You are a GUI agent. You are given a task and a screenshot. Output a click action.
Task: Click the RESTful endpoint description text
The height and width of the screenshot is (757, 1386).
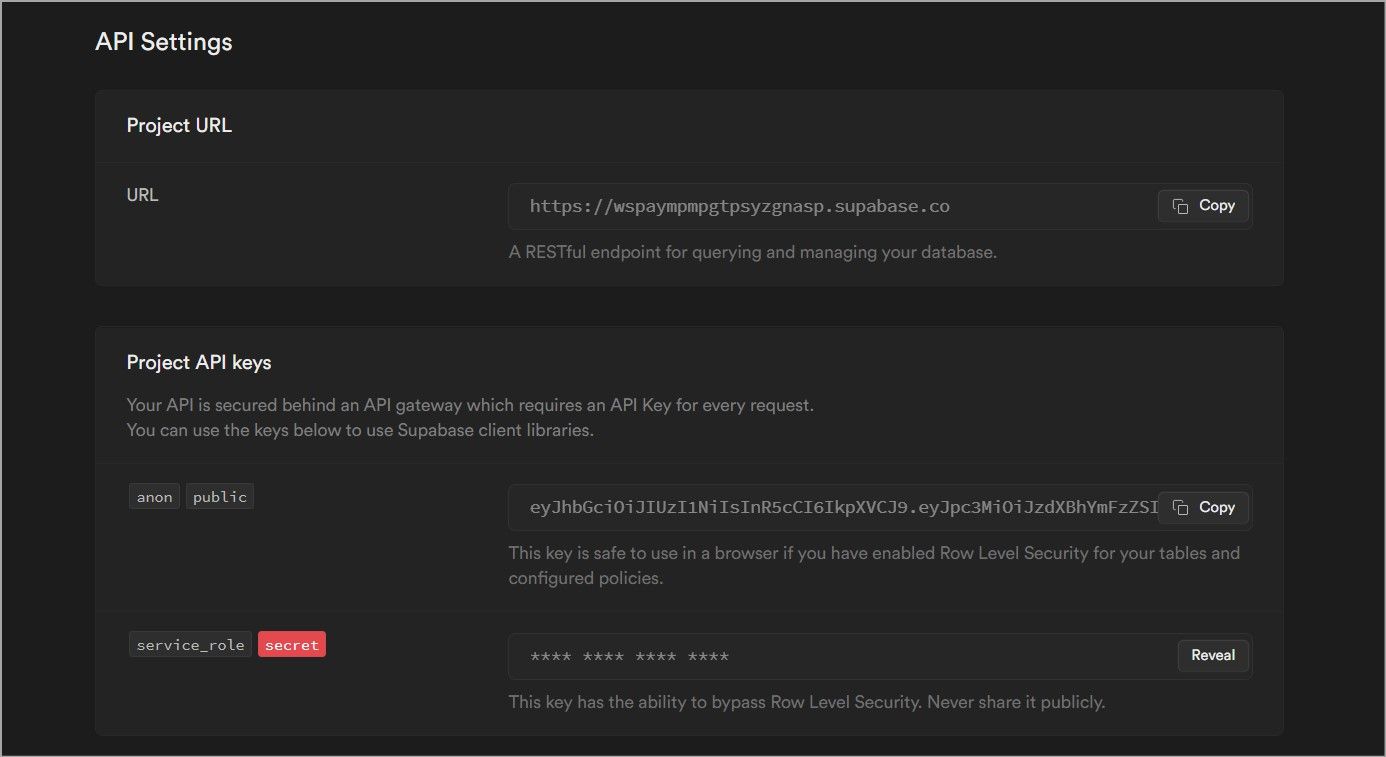coord(752,253)
